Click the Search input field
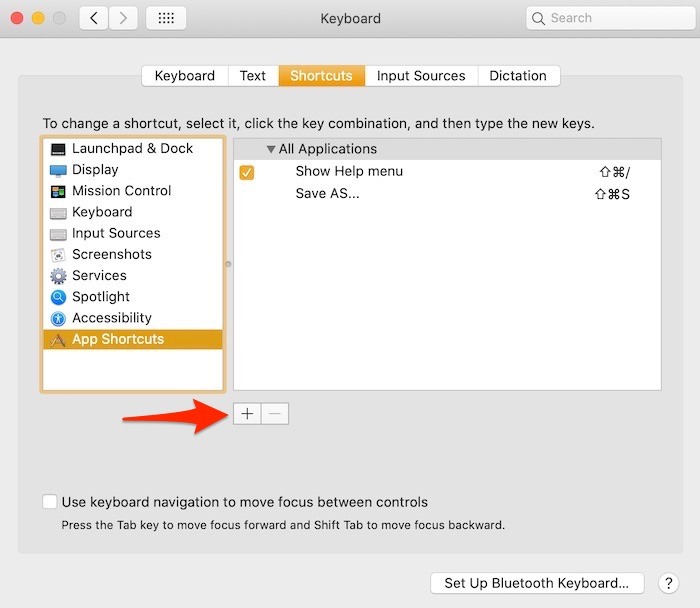700x608 pixels. click(611, 18)
